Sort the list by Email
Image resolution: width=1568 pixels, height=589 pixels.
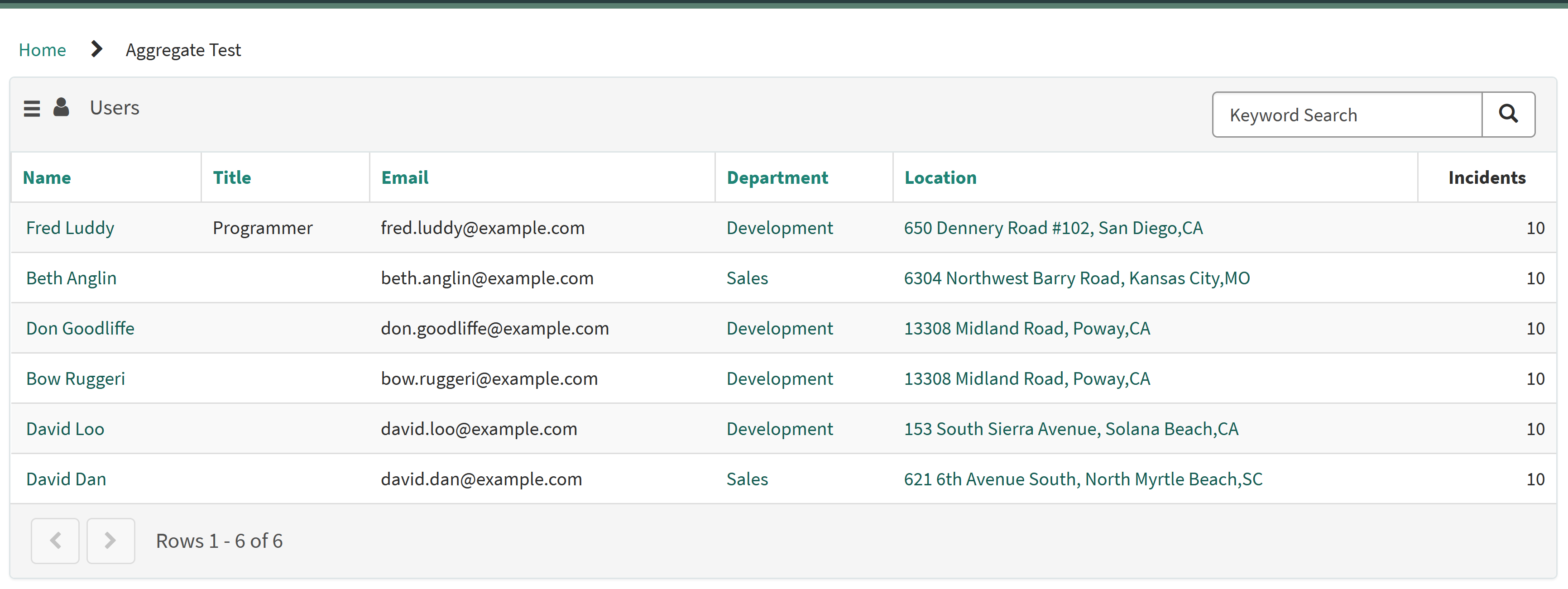point(404,177)
